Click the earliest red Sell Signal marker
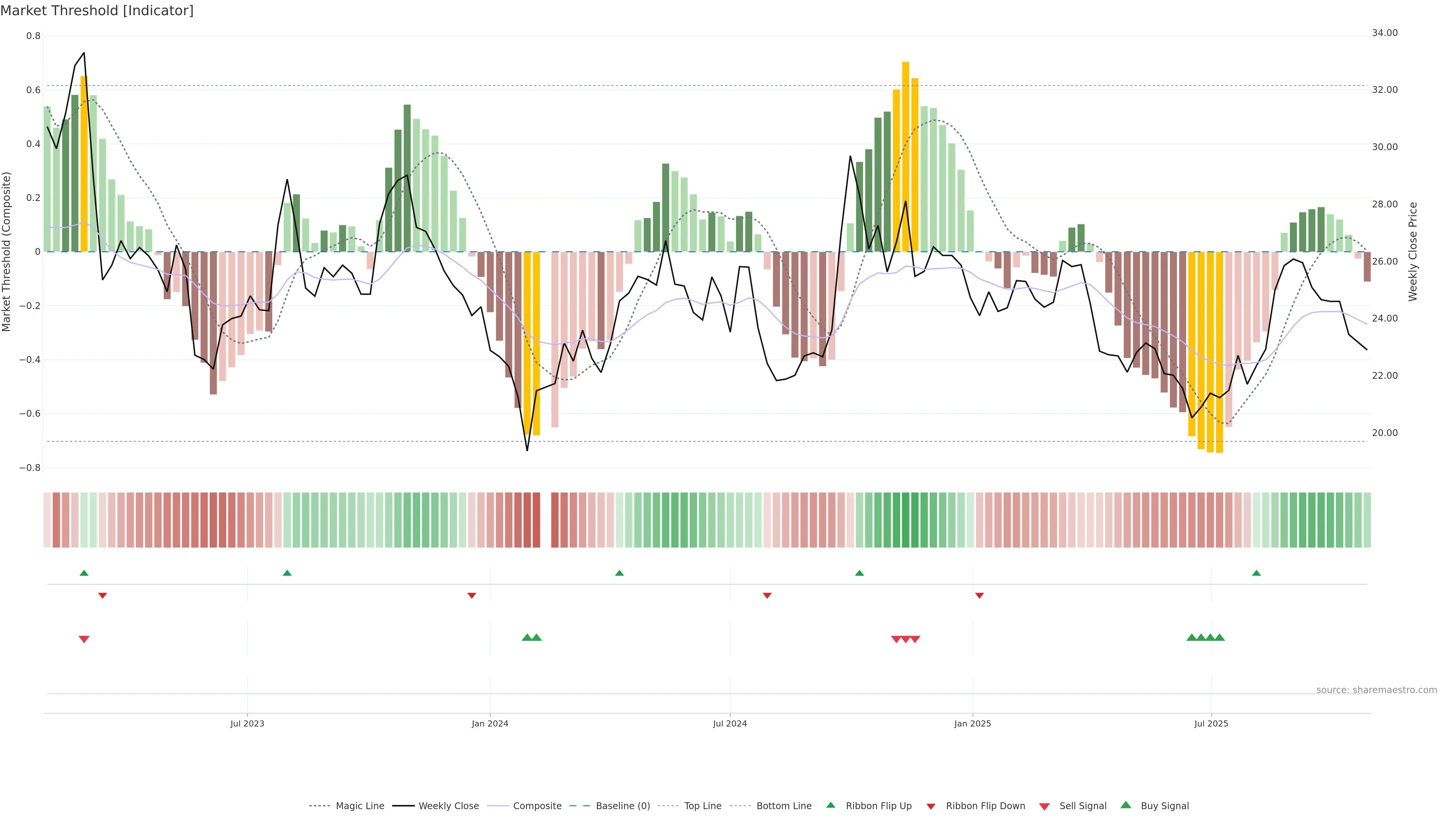This screenshot has height=819, width=1456. (x=84, y=639)
